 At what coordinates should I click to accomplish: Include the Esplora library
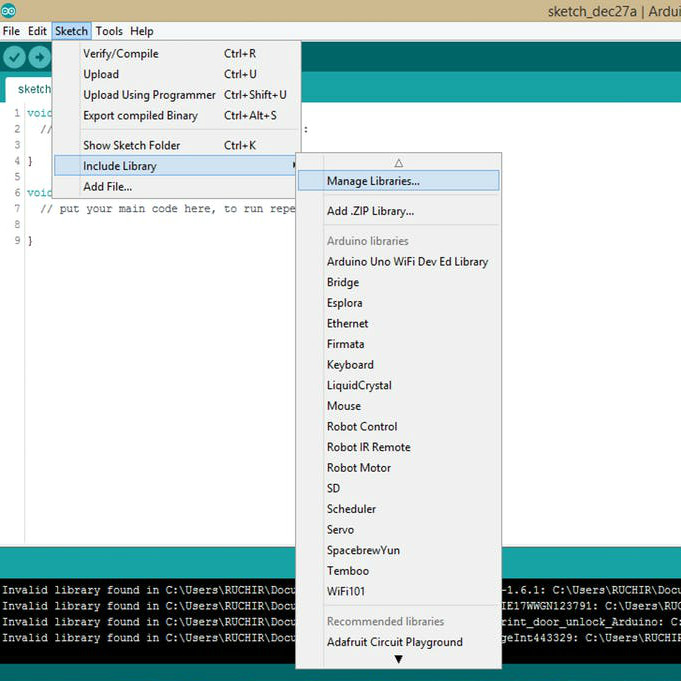[399, 303]
